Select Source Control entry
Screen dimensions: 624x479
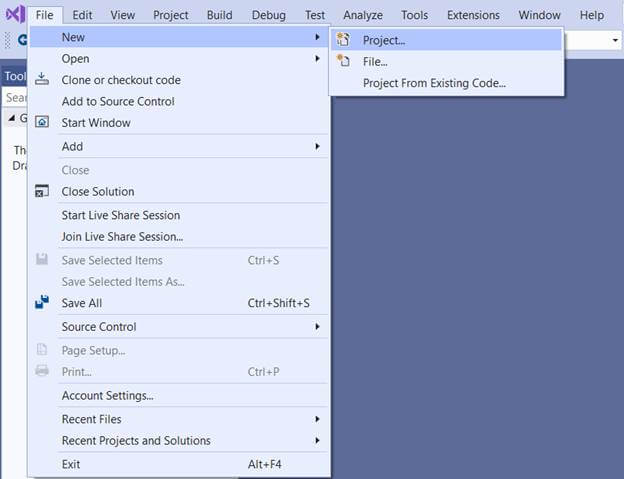179,327
